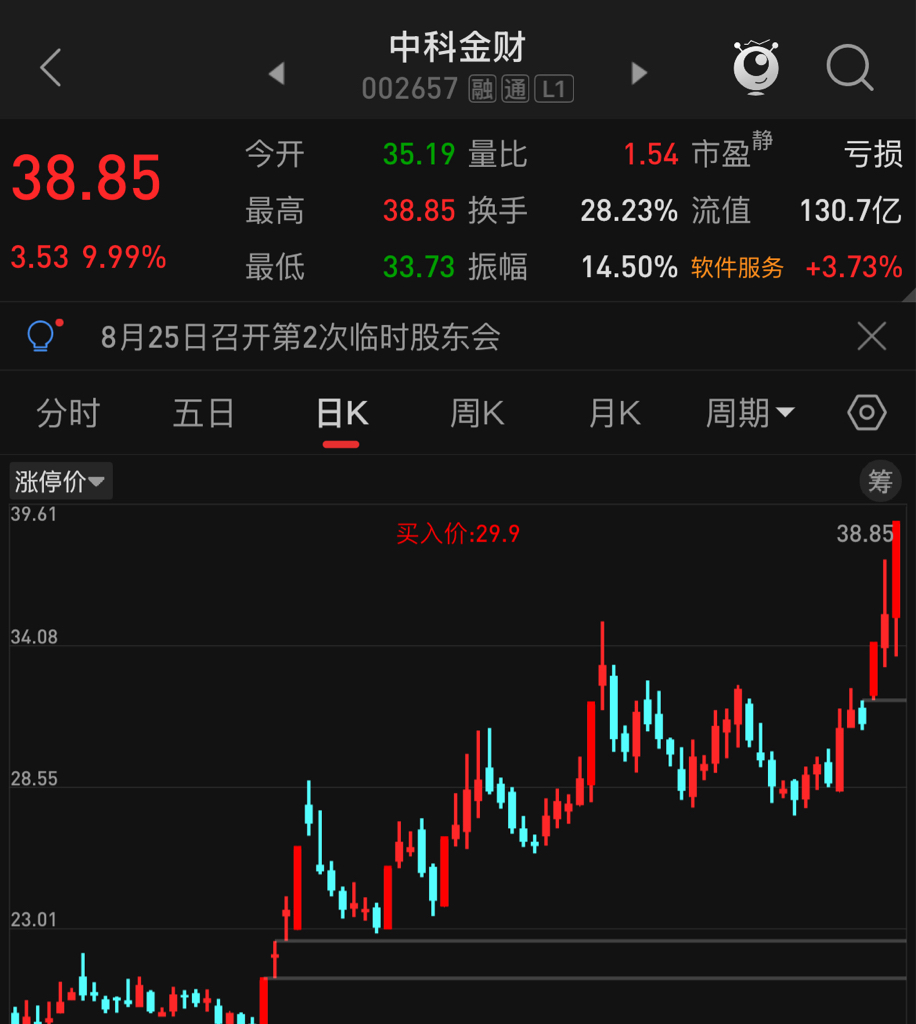Go back with the left chevron arrow
The image size is (916, 1024).
coord(51,67)
